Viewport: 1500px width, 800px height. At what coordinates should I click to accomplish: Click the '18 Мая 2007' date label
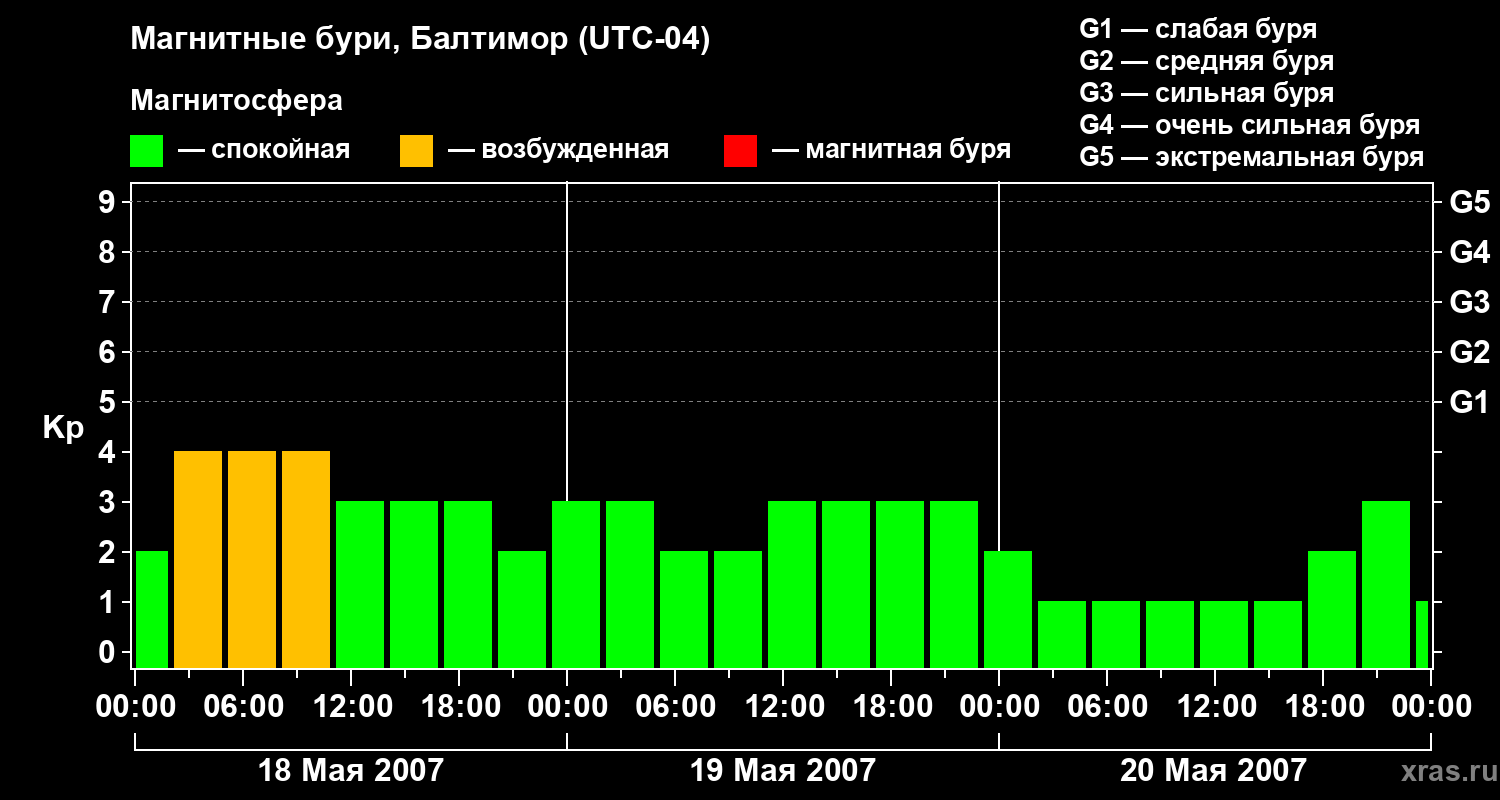pos(351,770)
